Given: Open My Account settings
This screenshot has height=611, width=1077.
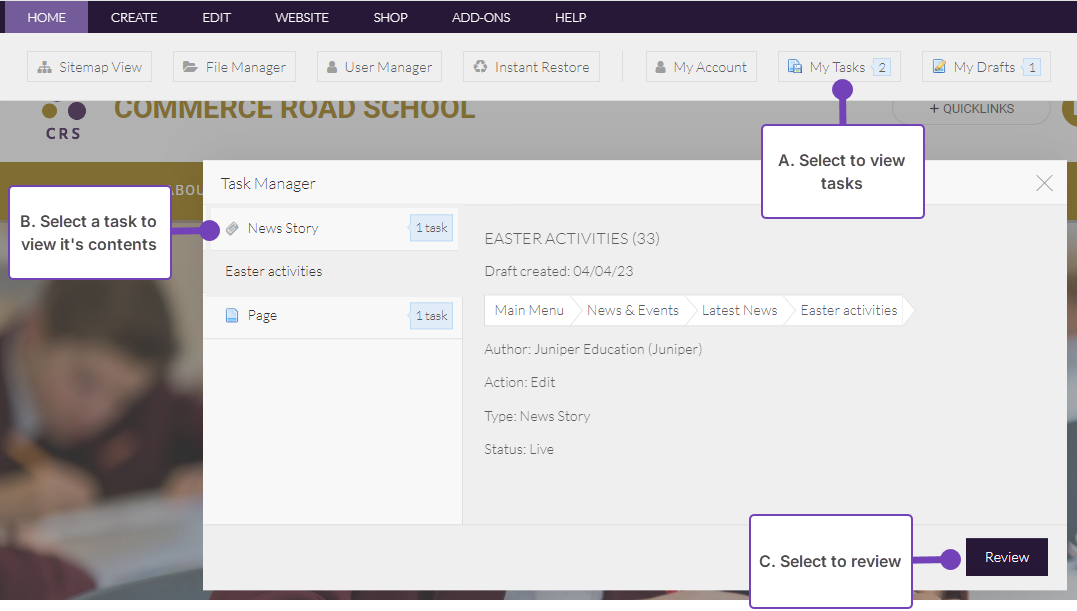Looking at the screenshot, I should pos(700,67).
